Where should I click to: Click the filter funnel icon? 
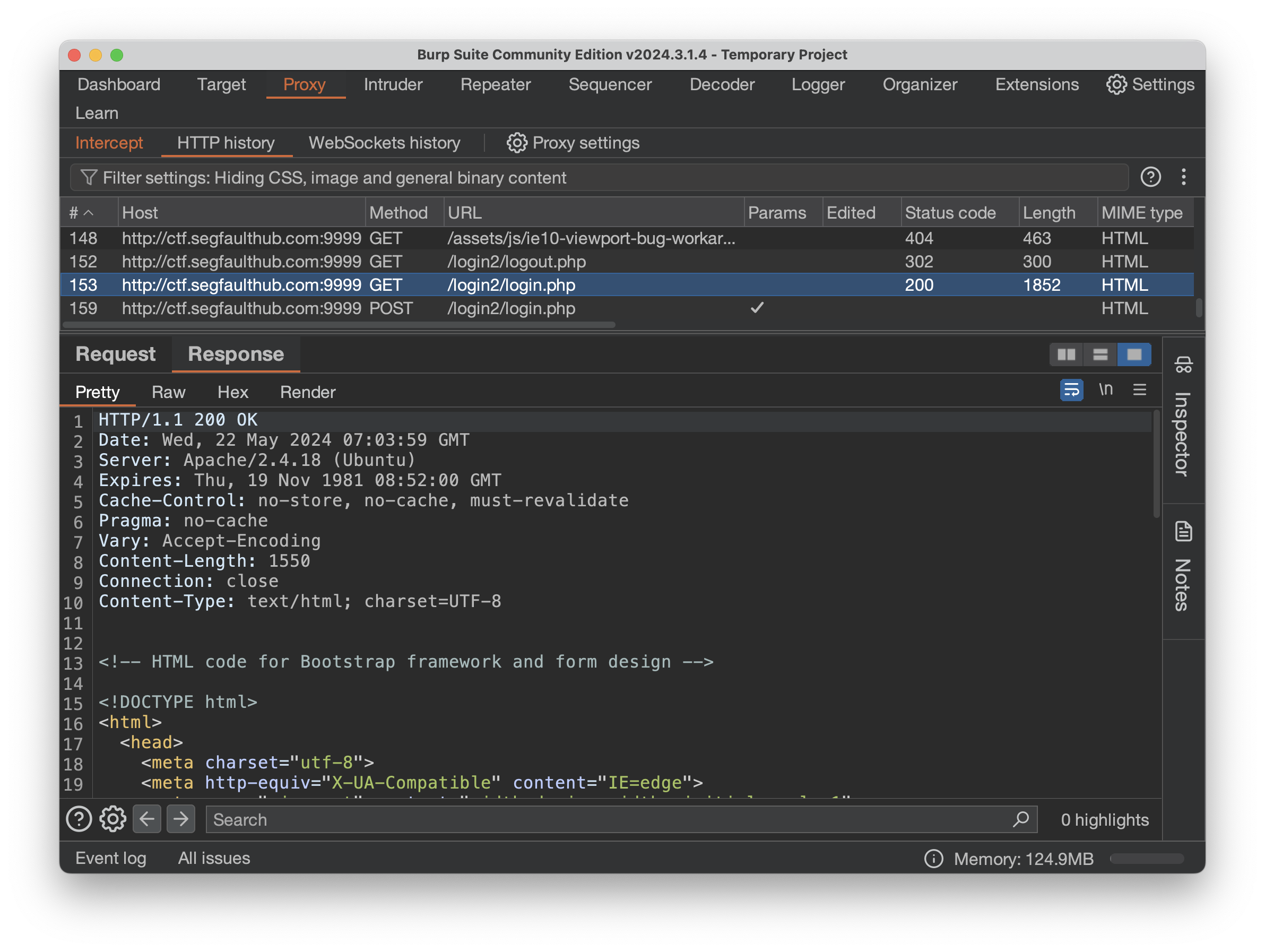pos(88,177)
